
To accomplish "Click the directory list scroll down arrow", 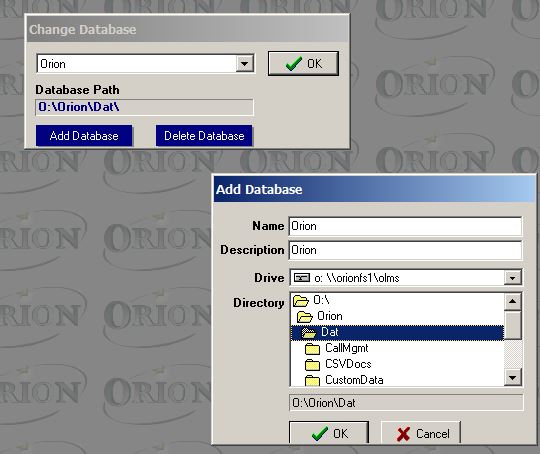I will pyautogui.click(x=512, y=378).
